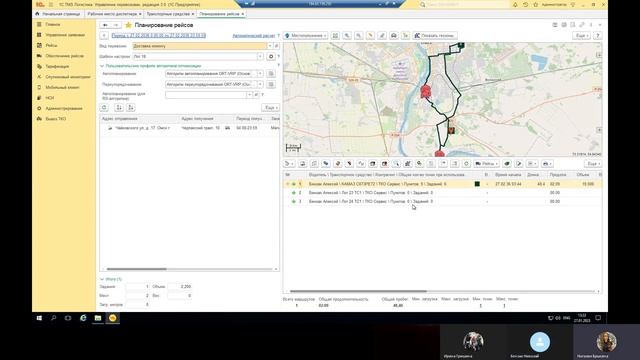Open taskbar search magnifier

click(53, 318)
